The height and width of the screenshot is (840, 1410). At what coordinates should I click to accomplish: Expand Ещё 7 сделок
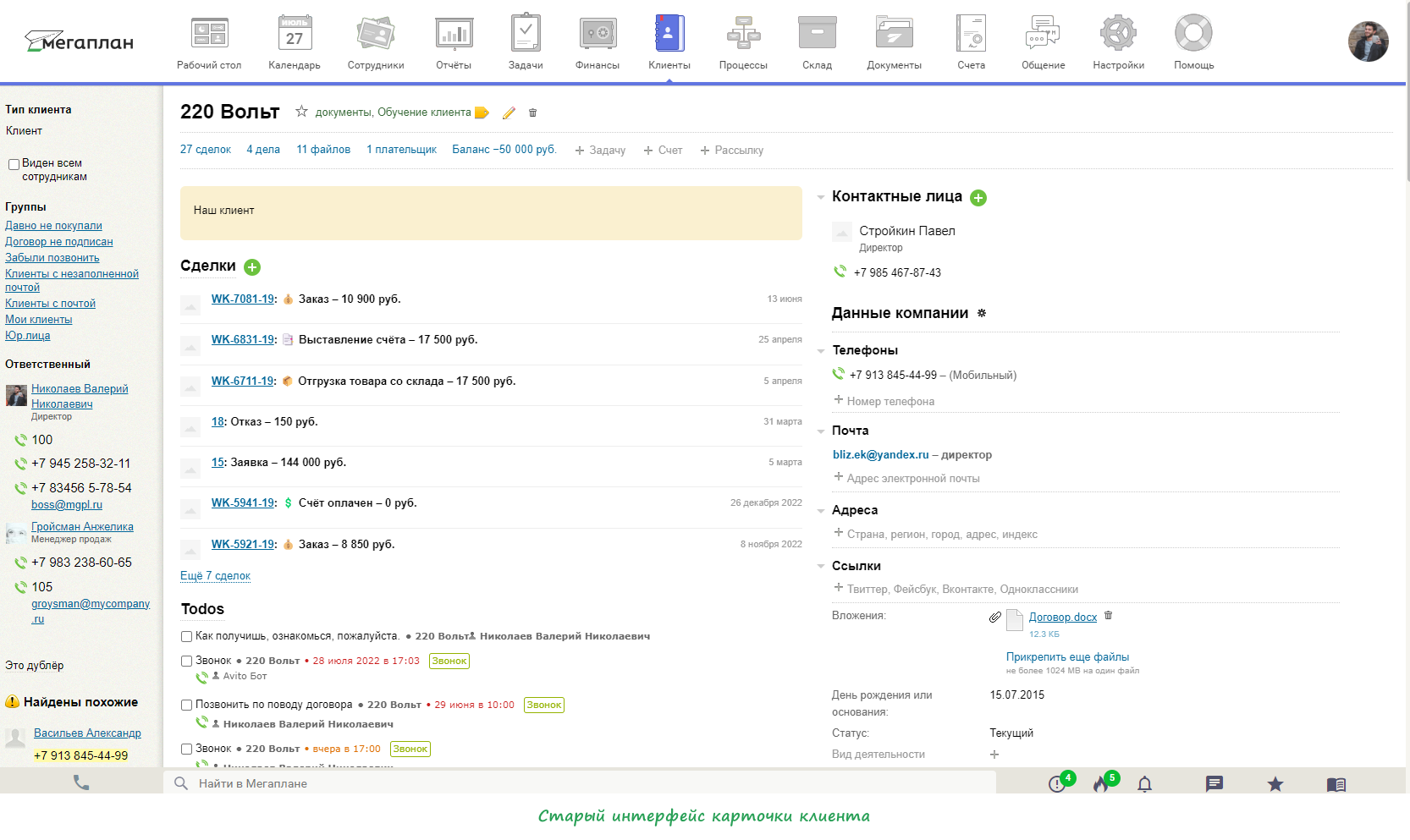click(215, 576)
